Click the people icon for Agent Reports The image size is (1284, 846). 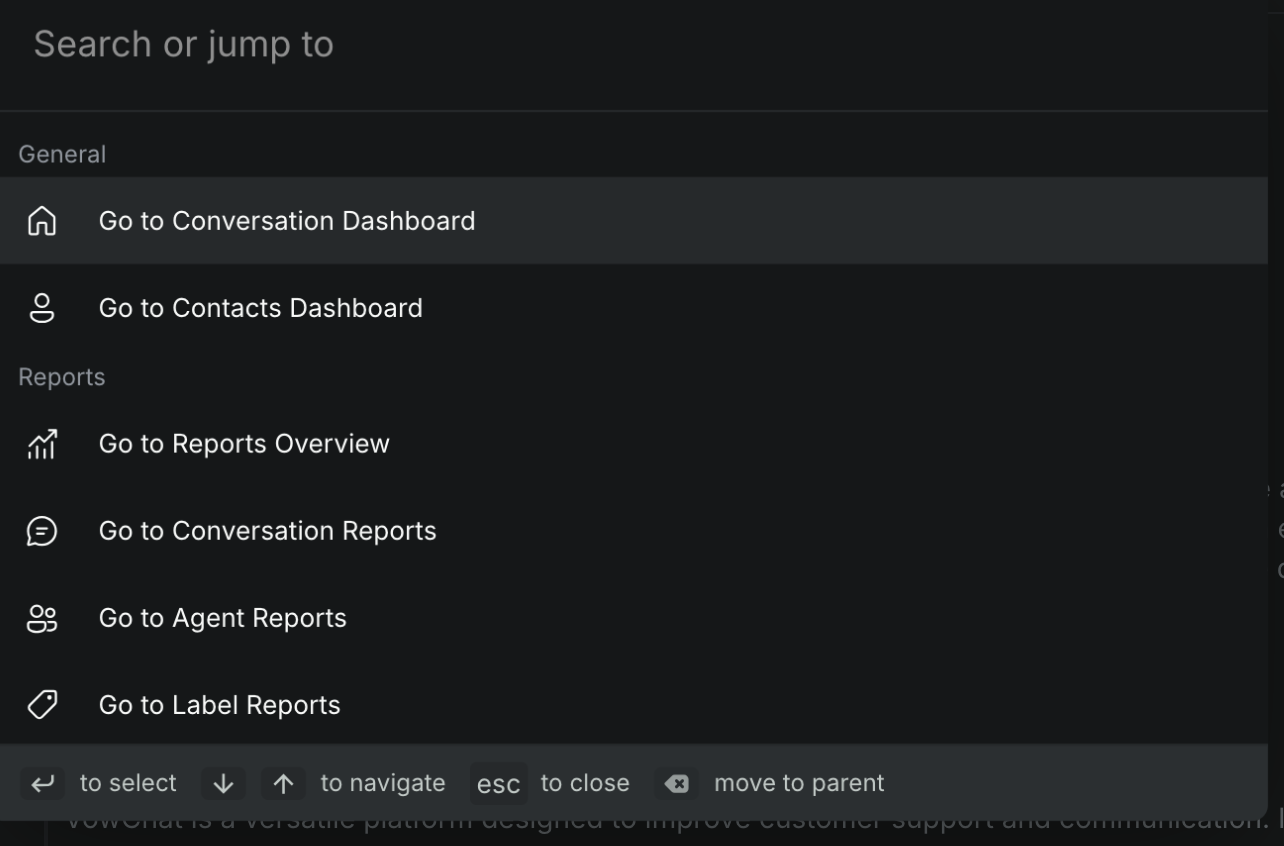point(42,618)
